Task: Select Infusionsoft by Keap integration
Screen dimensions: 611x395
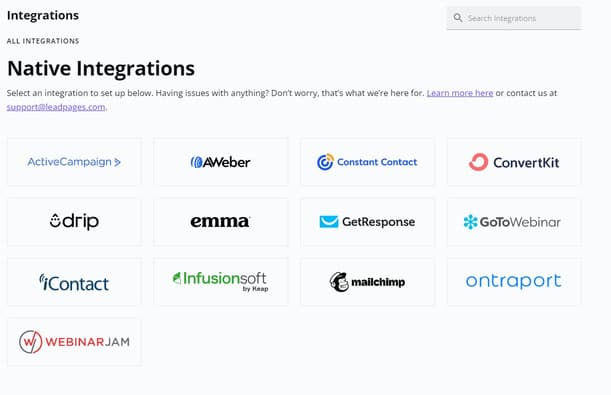Action: tap(221, 282)
